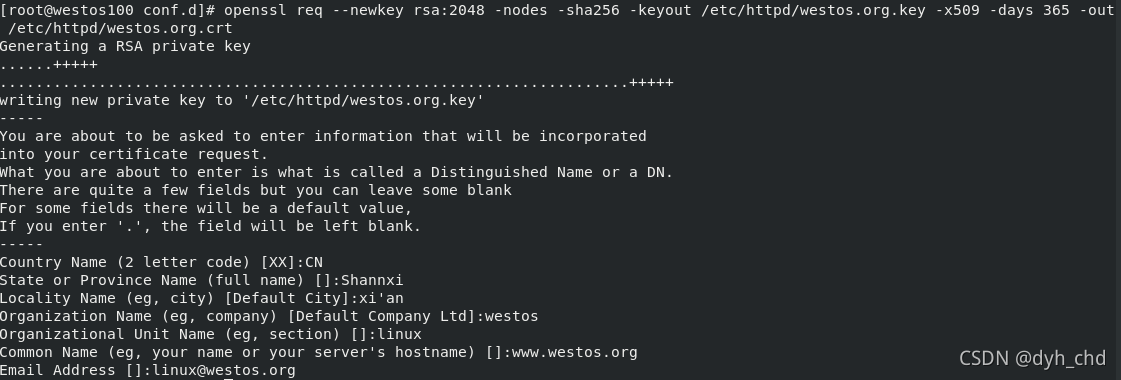
Task: Click the /etc/httpd/westos.org.crt output path
Action: [120, 29]
